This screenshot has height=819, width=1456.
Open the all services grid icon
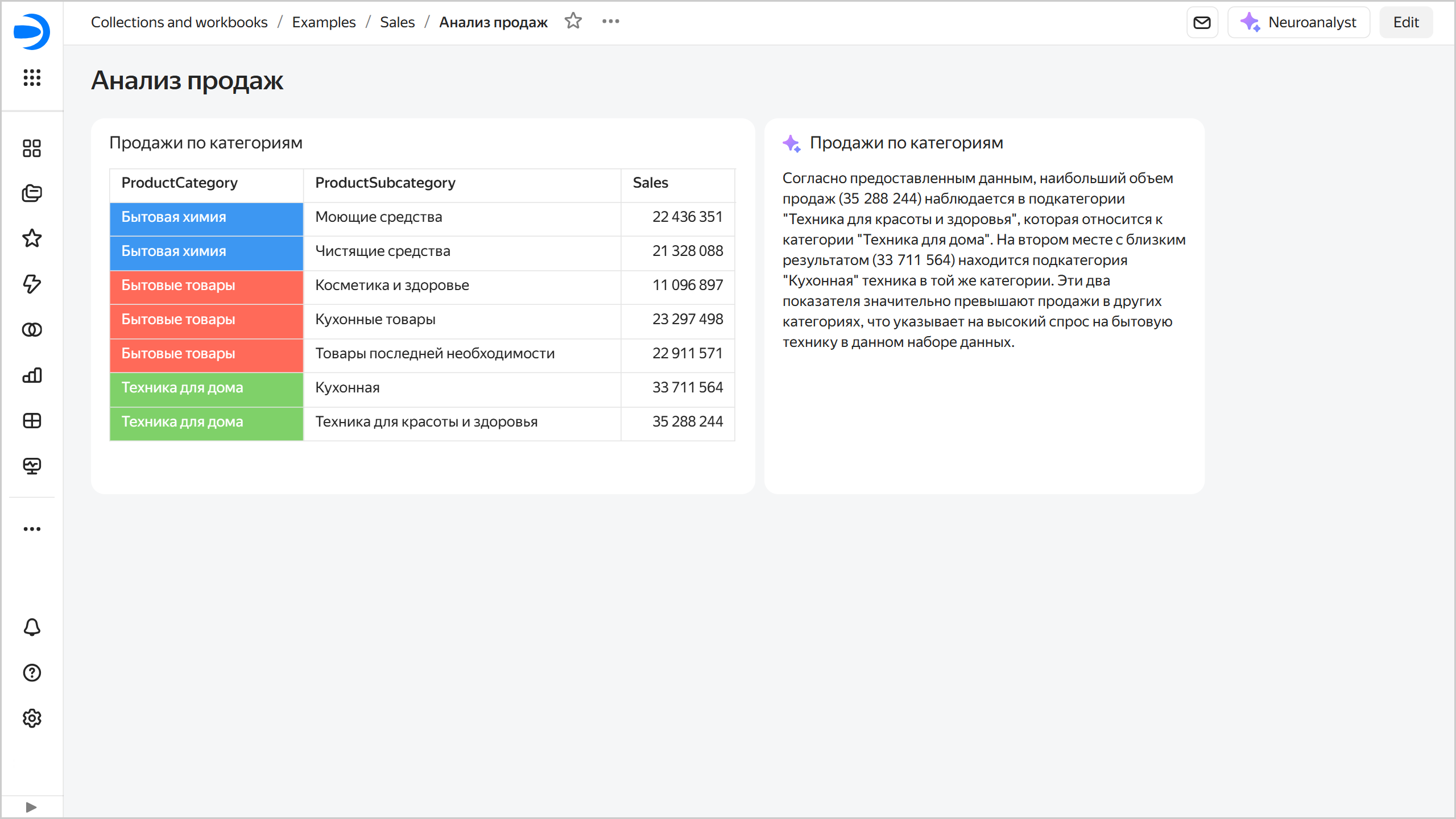32,77
